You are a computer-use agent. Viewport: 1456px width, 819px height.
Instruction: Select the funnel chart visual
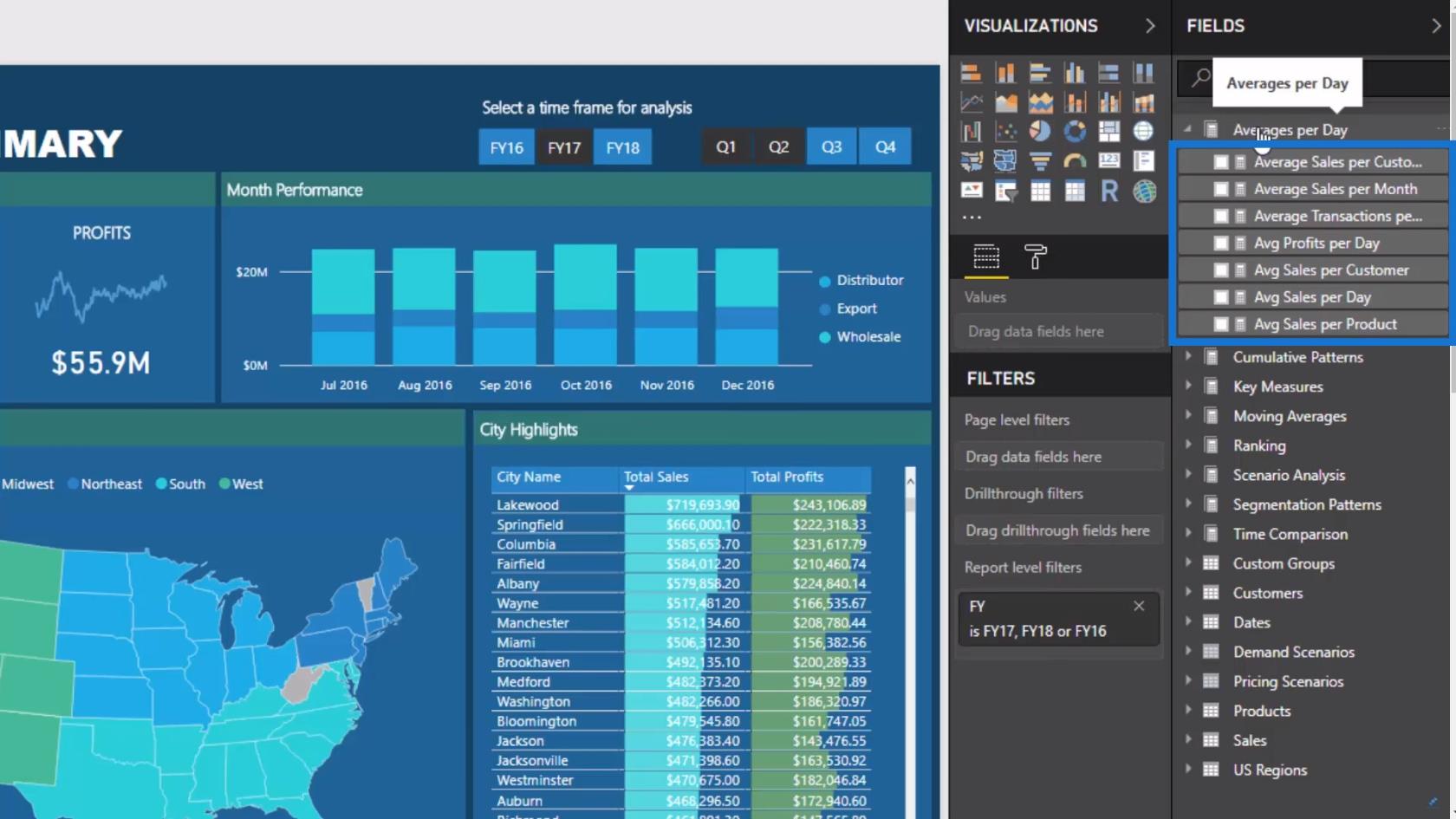click(x=1040, y=160)
